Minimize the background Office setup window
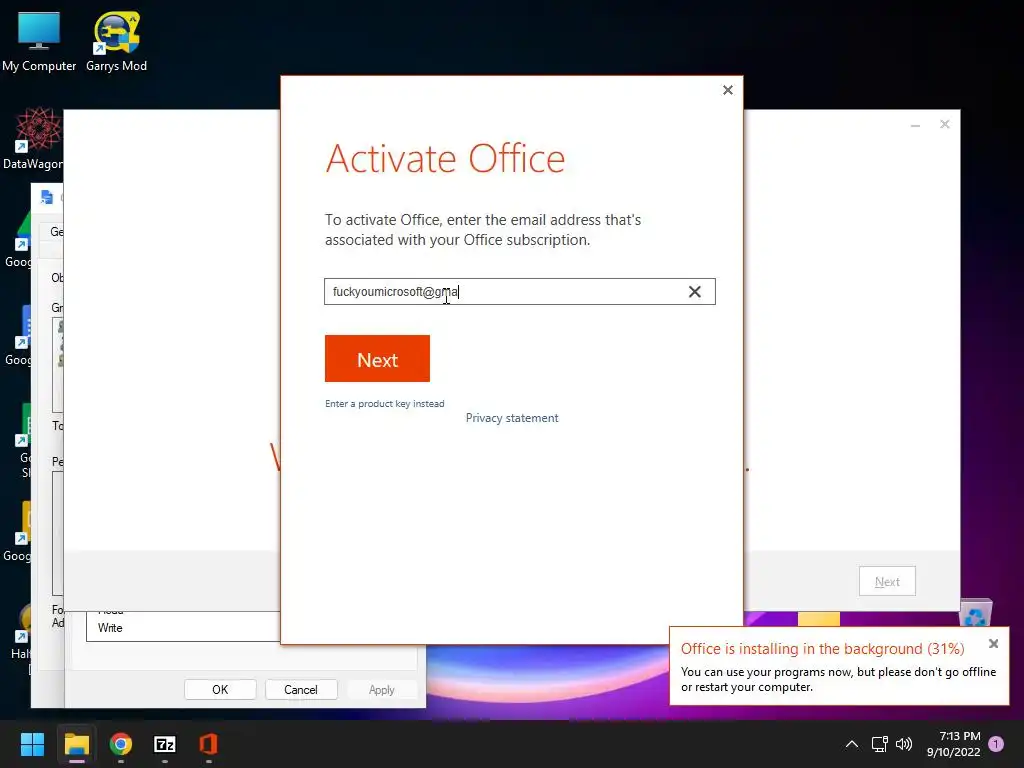1024x768 pixels. click(916, 125)
